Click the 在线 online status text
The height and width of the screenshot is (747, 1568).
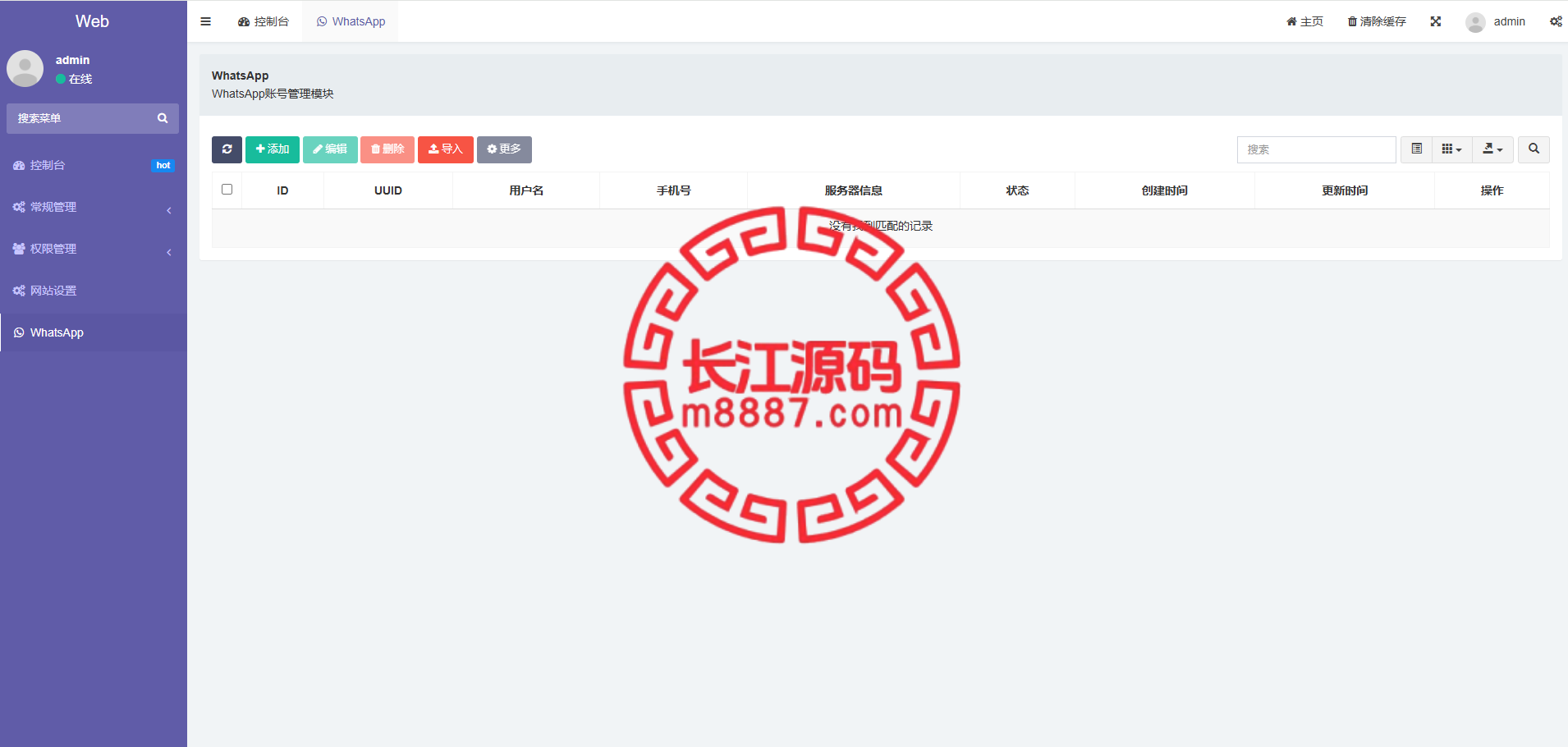click(x=80, y=79)
